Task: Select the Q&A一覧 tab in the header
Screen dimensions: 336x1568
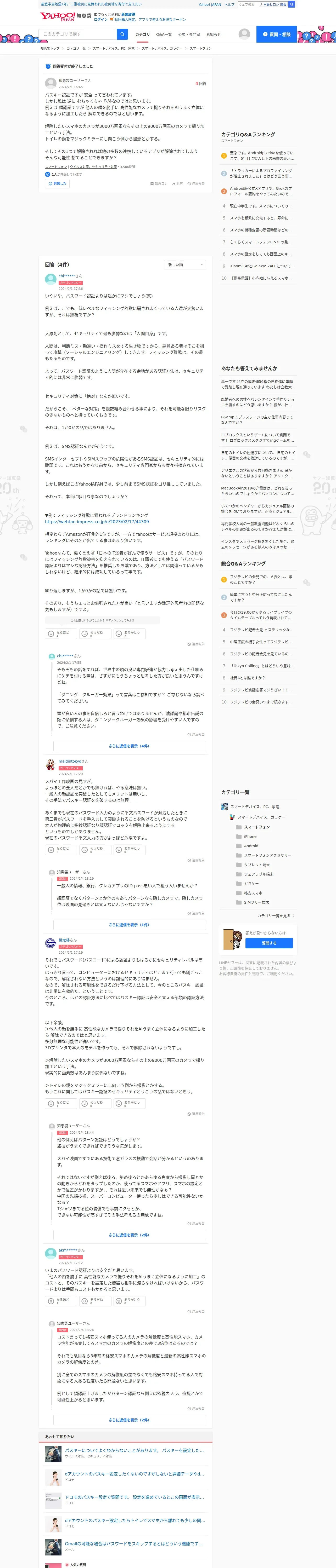Action: pos(164,35)
